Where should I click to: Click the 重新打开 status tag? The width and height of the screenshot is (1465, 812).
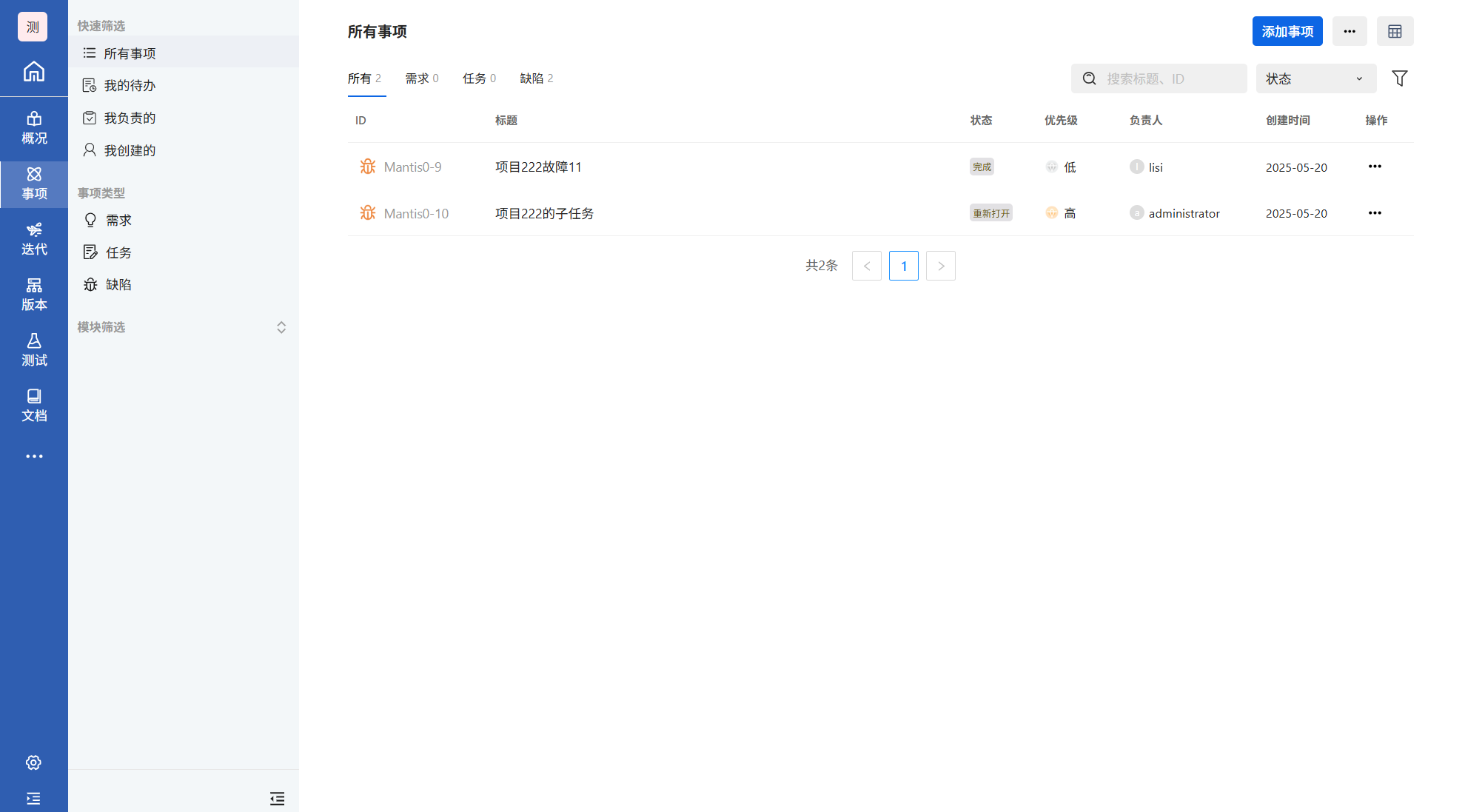(991, 213)
